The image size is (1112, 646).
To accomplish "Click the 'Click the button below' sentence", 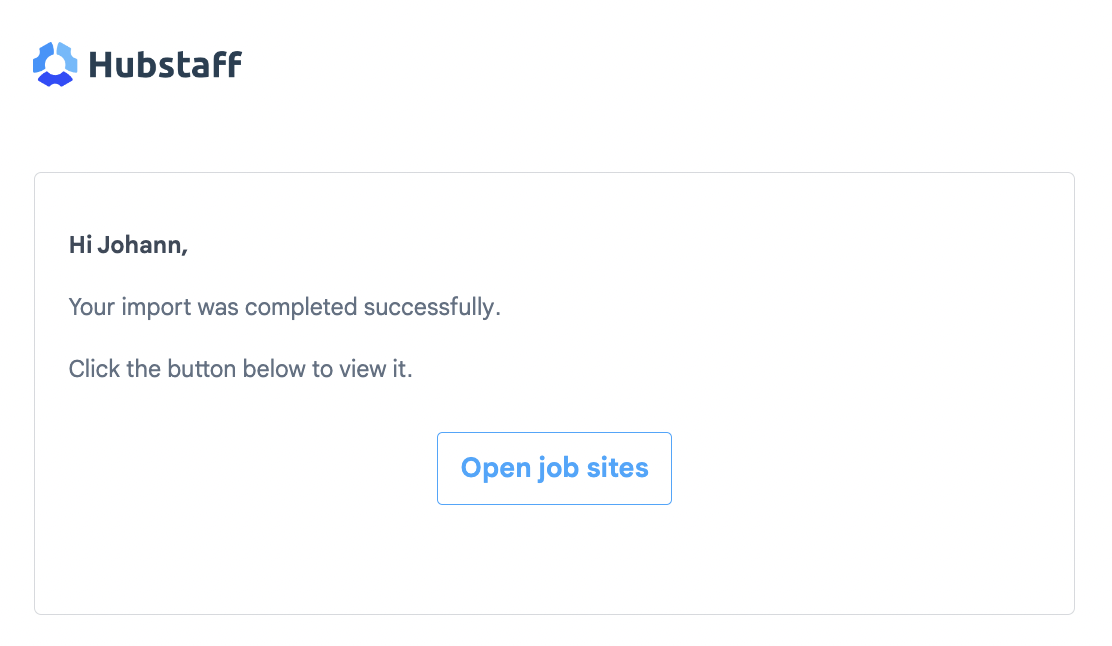I will coord(240,369).
